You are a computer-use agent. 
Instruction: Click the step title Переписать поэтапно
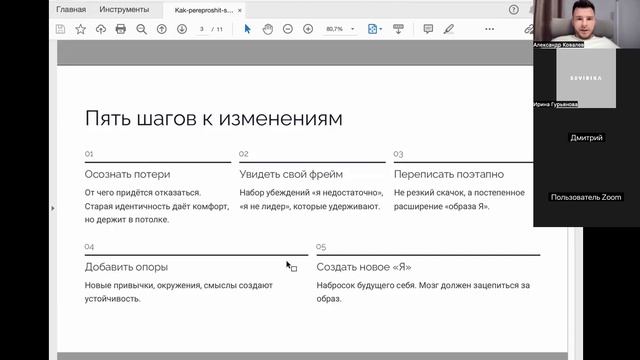(449, 174)
